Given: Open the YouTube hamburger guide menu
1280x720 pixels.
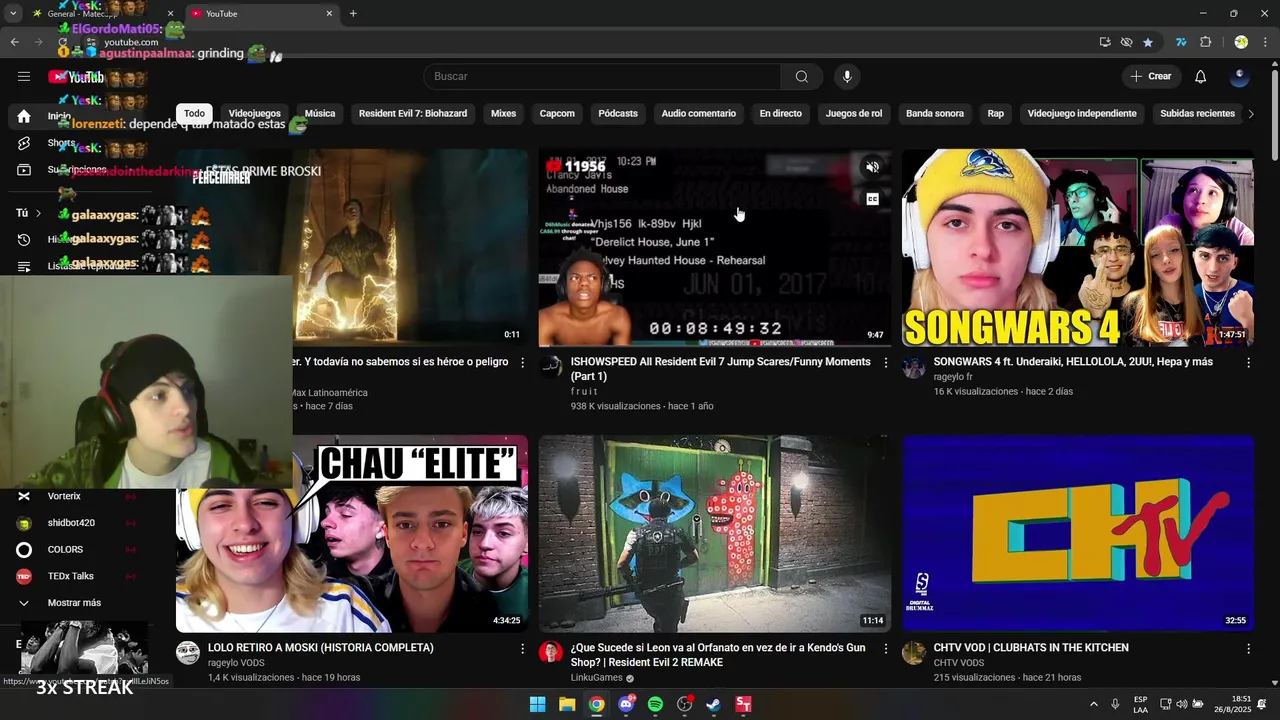Looking at the screenshot, I should (24, 77).
